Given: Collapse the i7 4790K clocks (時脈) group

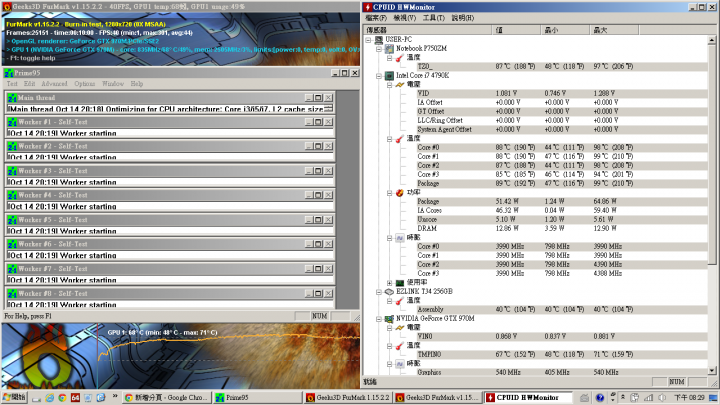Looking at the screenshot, I should coord(389,238).
